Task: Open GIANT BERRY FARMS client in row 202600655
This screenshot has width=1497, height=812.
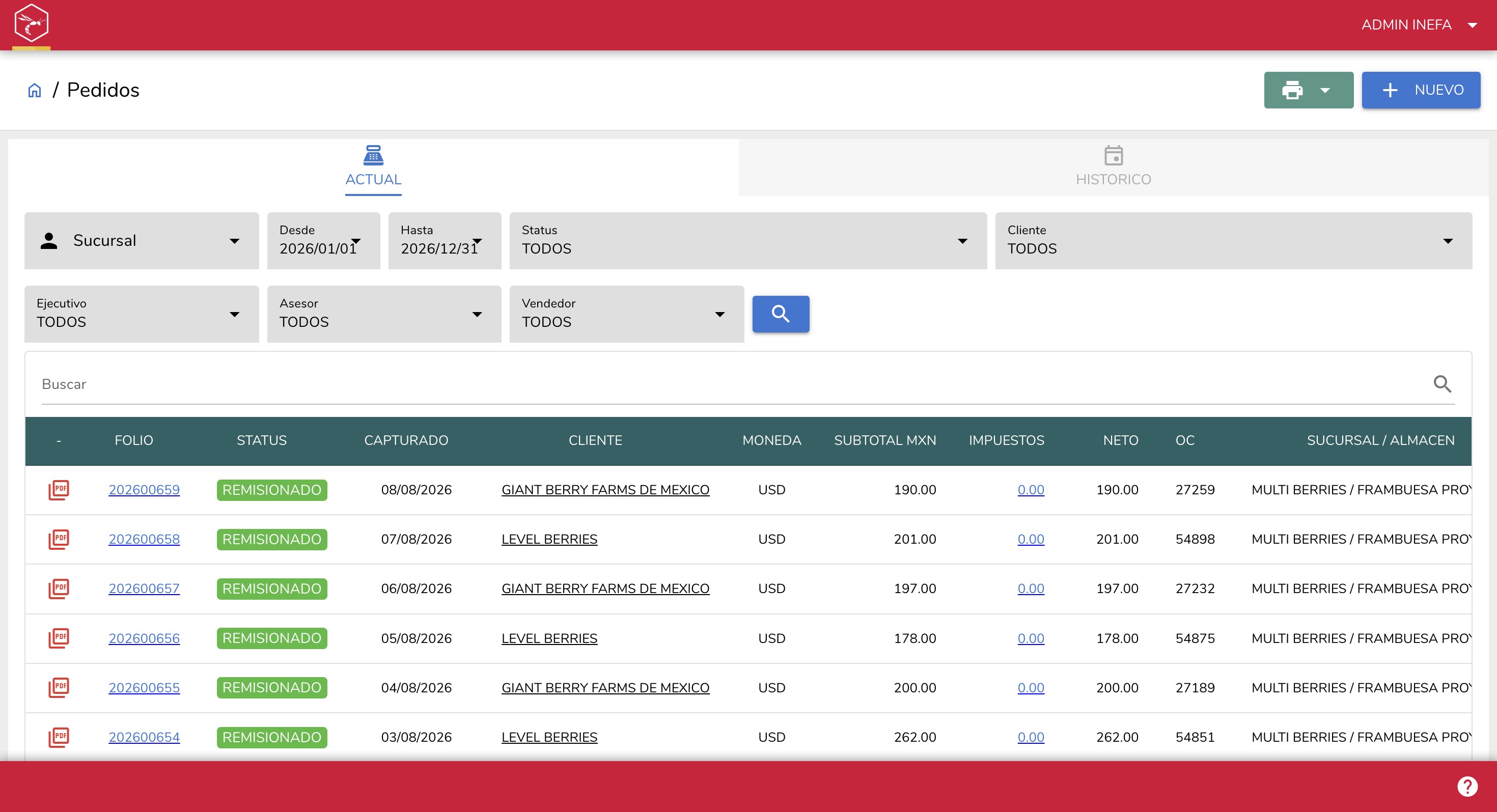Action: 605,688
